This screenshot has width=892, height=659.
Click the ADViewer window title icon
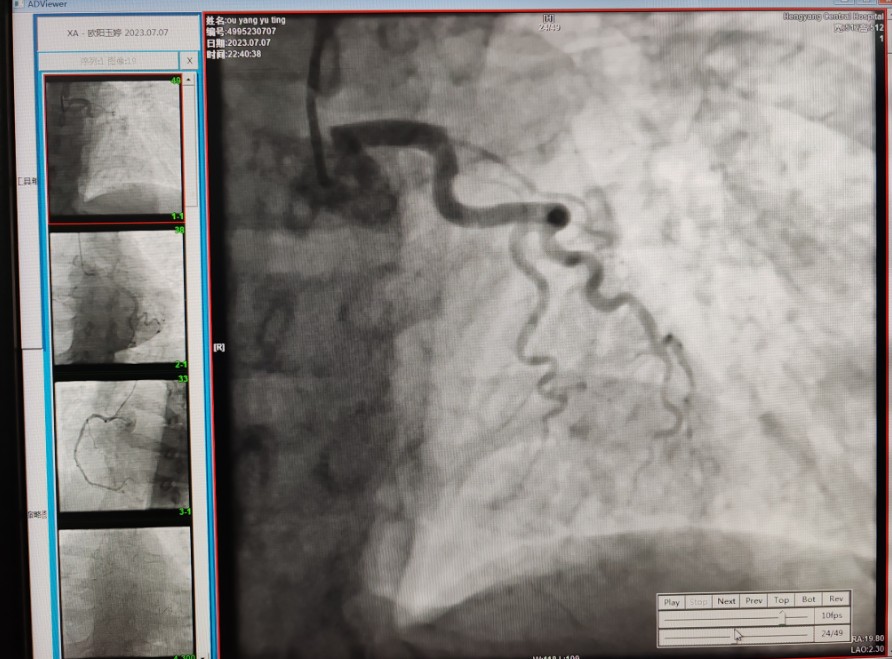[x=5, y=4]
